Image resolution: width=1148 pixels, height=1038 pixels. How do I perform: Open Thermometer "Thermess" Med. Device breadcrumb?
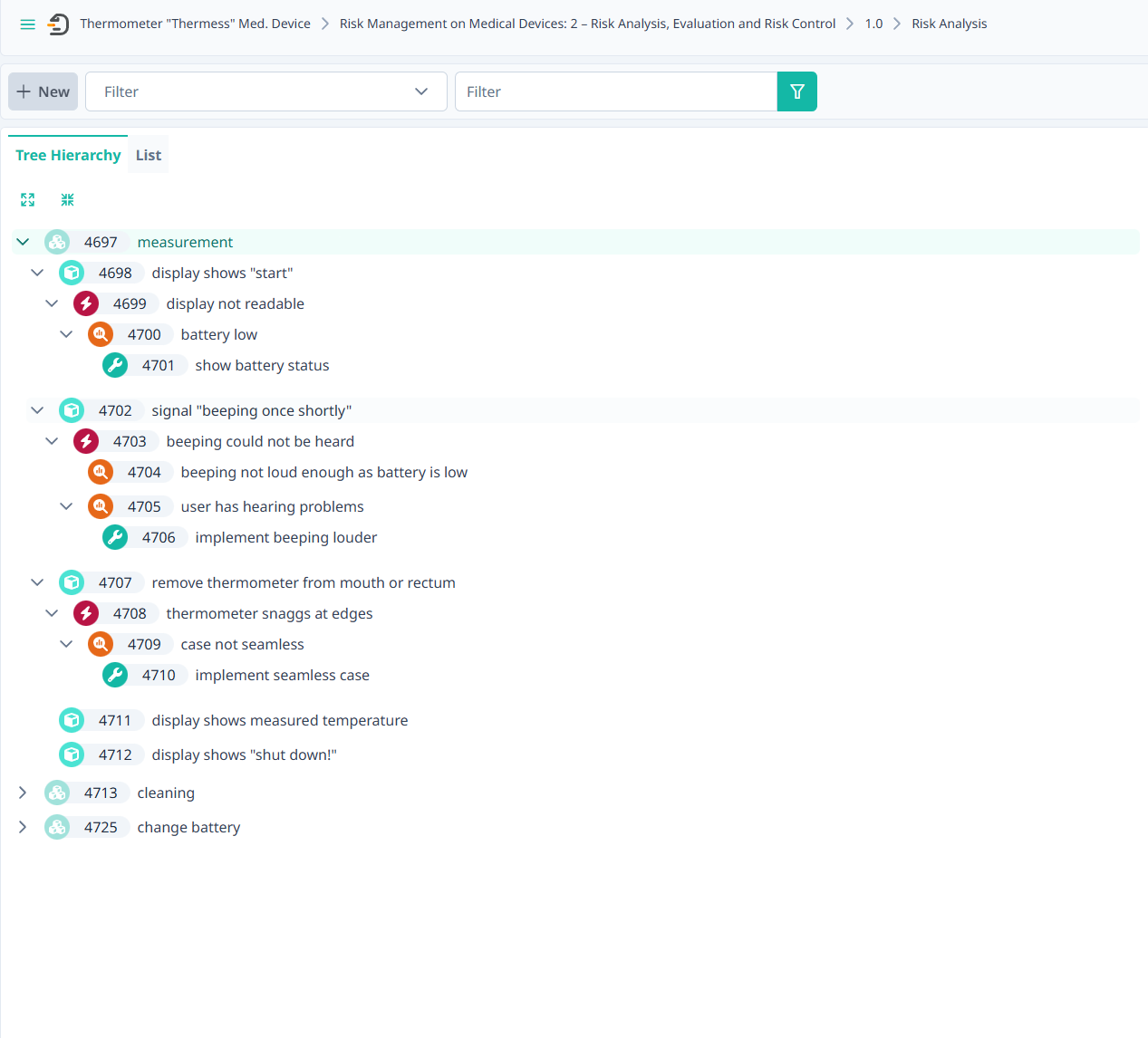click(195, 24)
